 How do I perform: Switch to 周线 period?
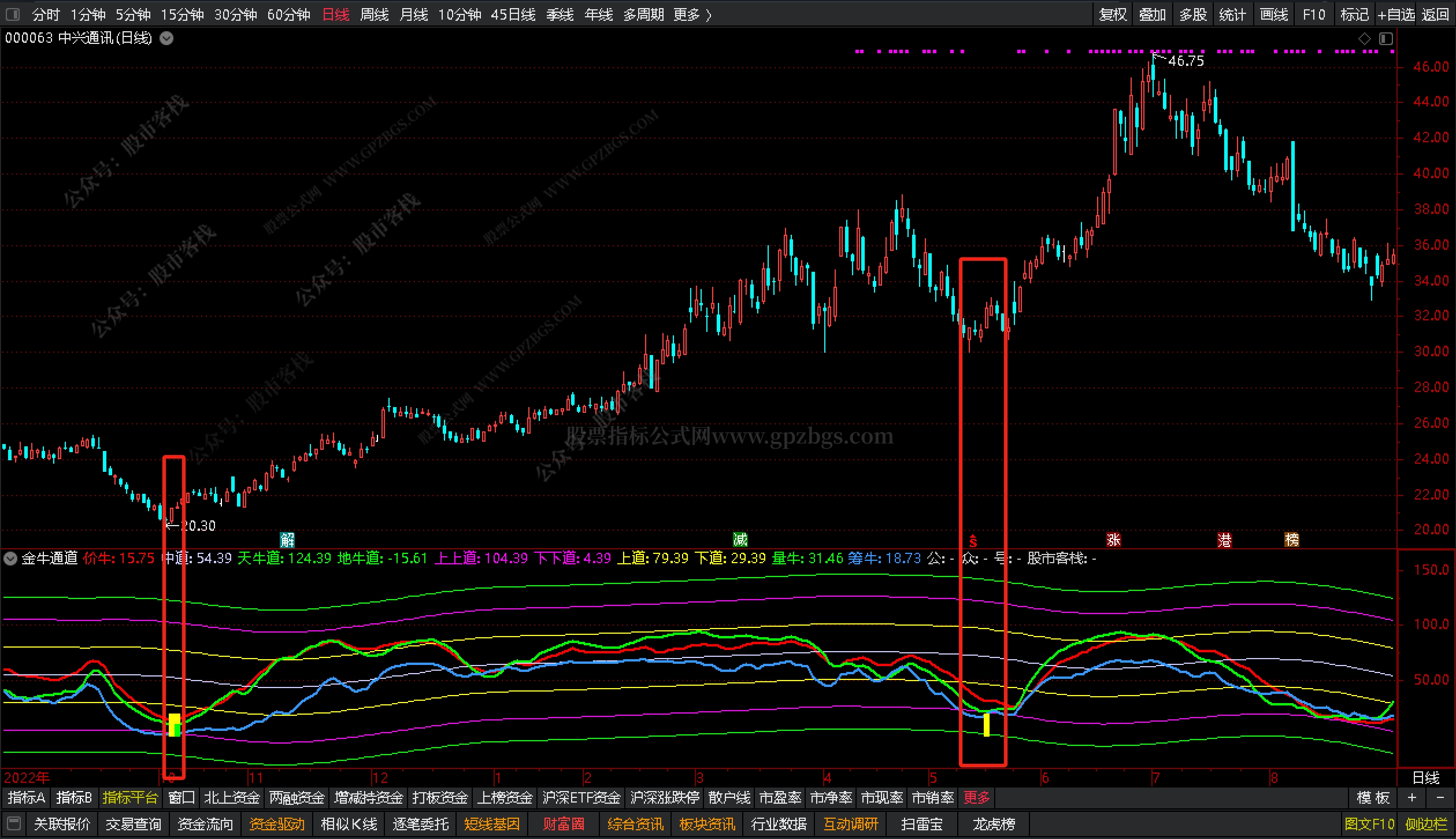375,14
